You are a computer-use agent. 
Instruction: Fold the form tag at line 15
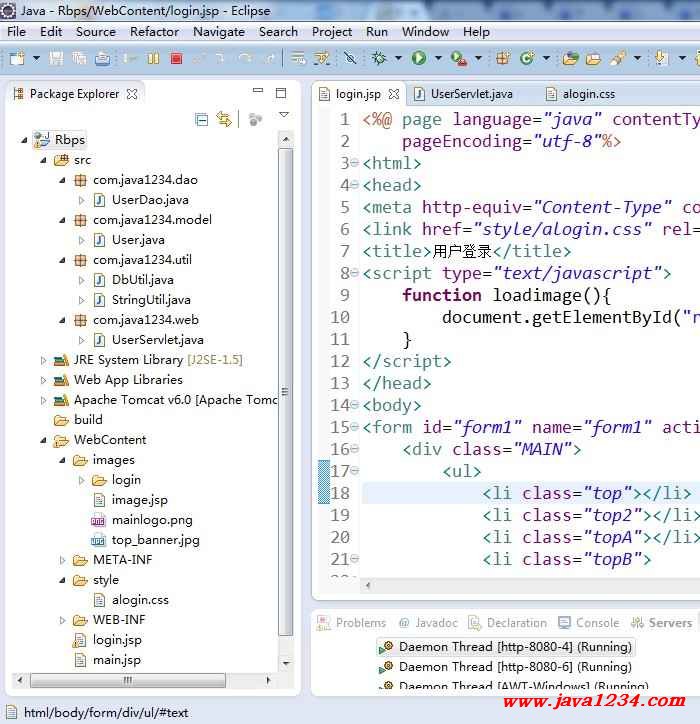(354, 427)
